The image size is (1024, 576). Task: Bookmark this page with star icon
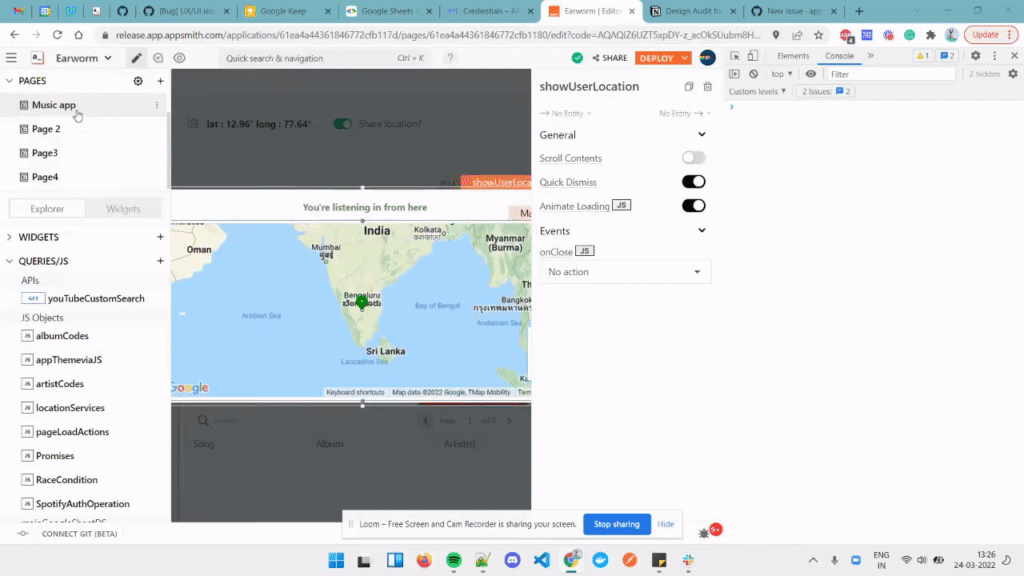(818, 35)
